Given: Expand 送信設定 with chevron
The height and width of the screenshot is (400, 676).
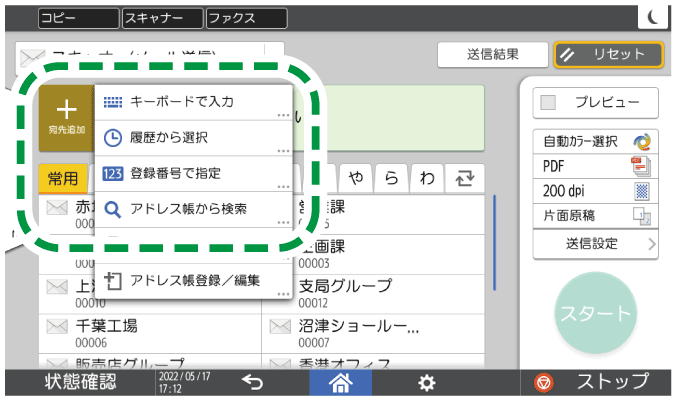Looking at the screenshot, I should [x=595, y=244].
